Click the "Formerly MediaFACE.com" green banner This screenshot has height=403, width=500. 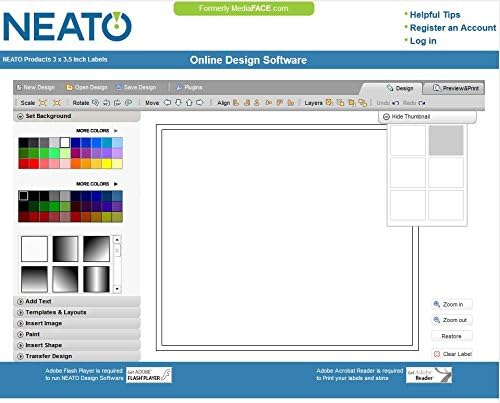click(244, 8)
